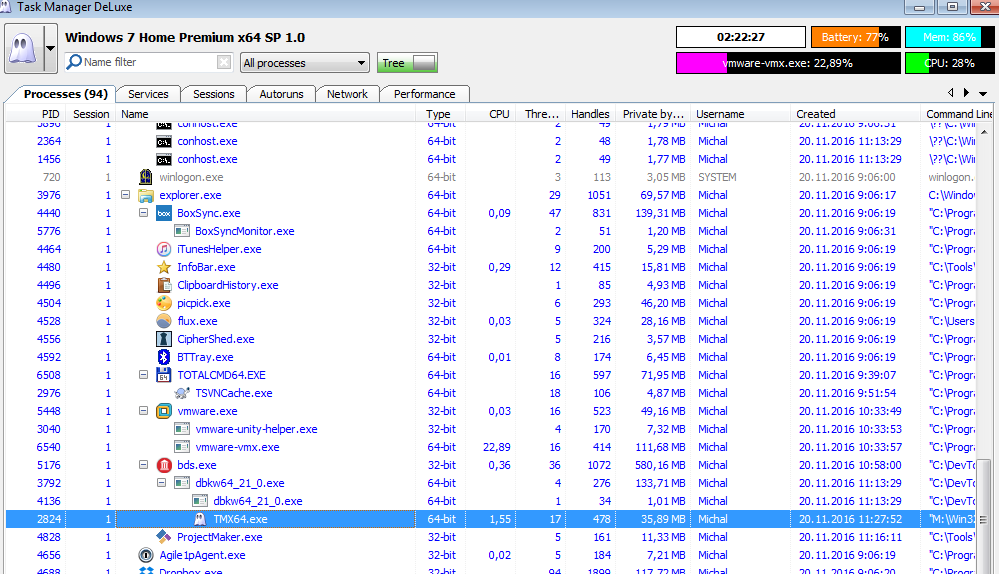Open the Performance tab
Screen dimensions: 999x574
point(424,94)
